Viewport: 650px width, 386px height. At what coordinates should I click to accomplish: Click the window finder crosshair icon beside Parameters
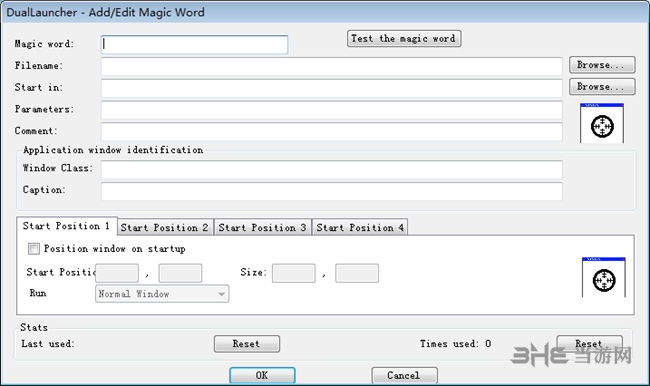[x=602, y=124]
